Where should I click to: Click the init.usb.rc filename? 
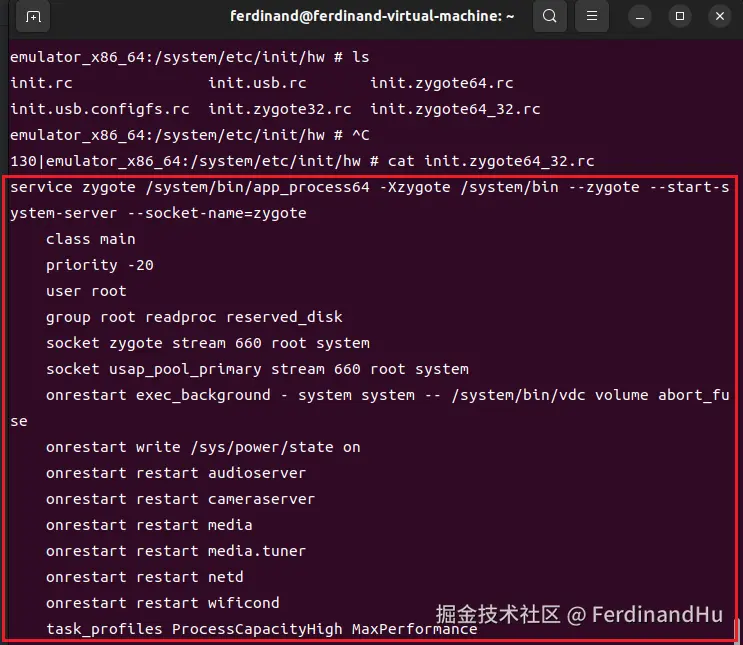tap(257, 83)
